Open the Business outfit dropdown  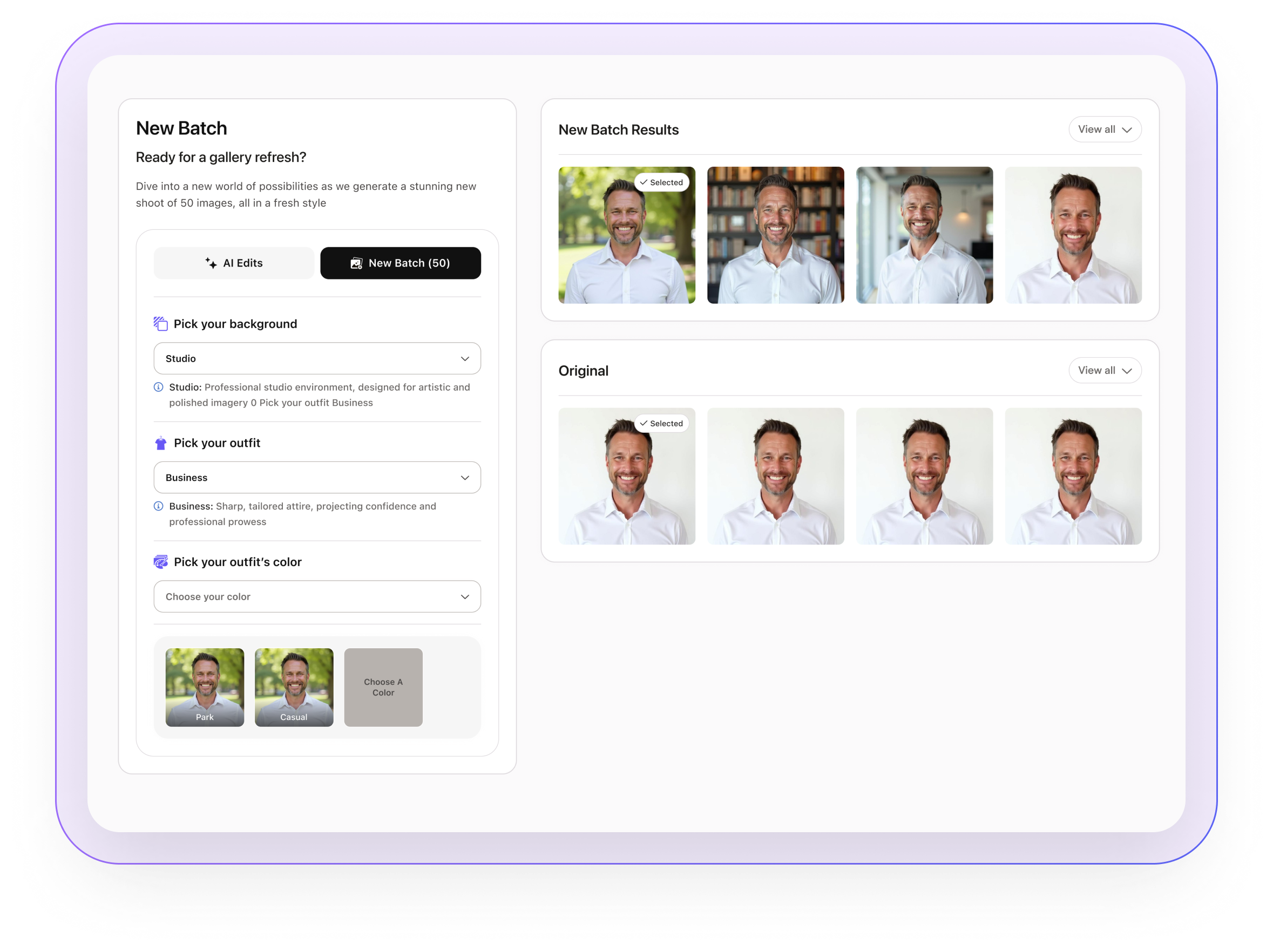pos(317,478)
